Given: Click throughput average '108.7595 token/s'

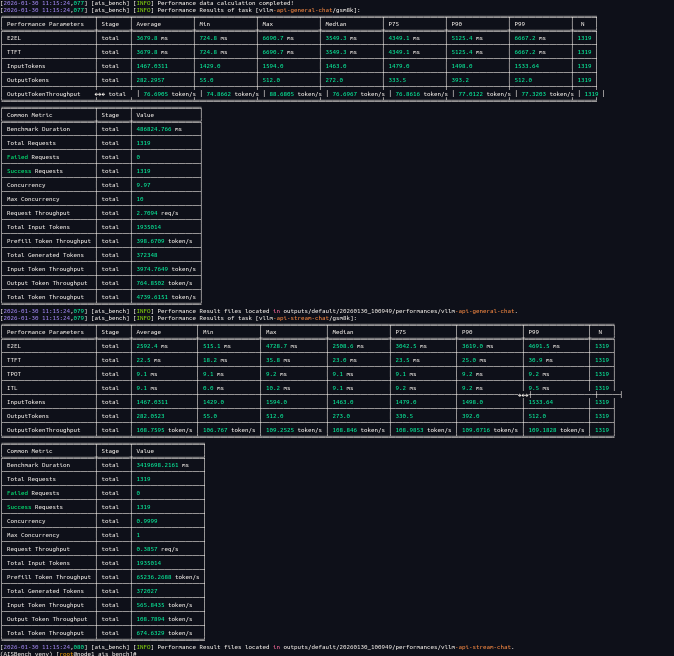Looking at the screenshot, I should pos(164,430).
